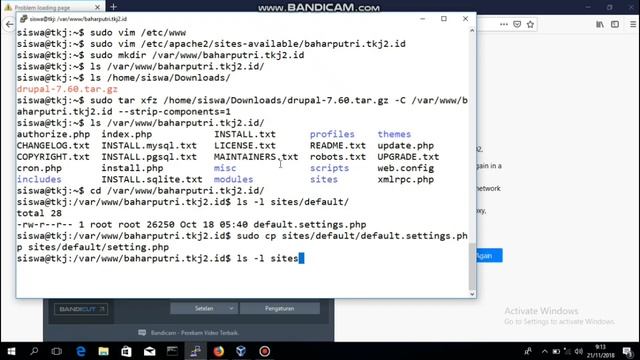Click 'xmlrpc.php' in file listing
This screenshot has height=360, width=640.
pos(405,180)
